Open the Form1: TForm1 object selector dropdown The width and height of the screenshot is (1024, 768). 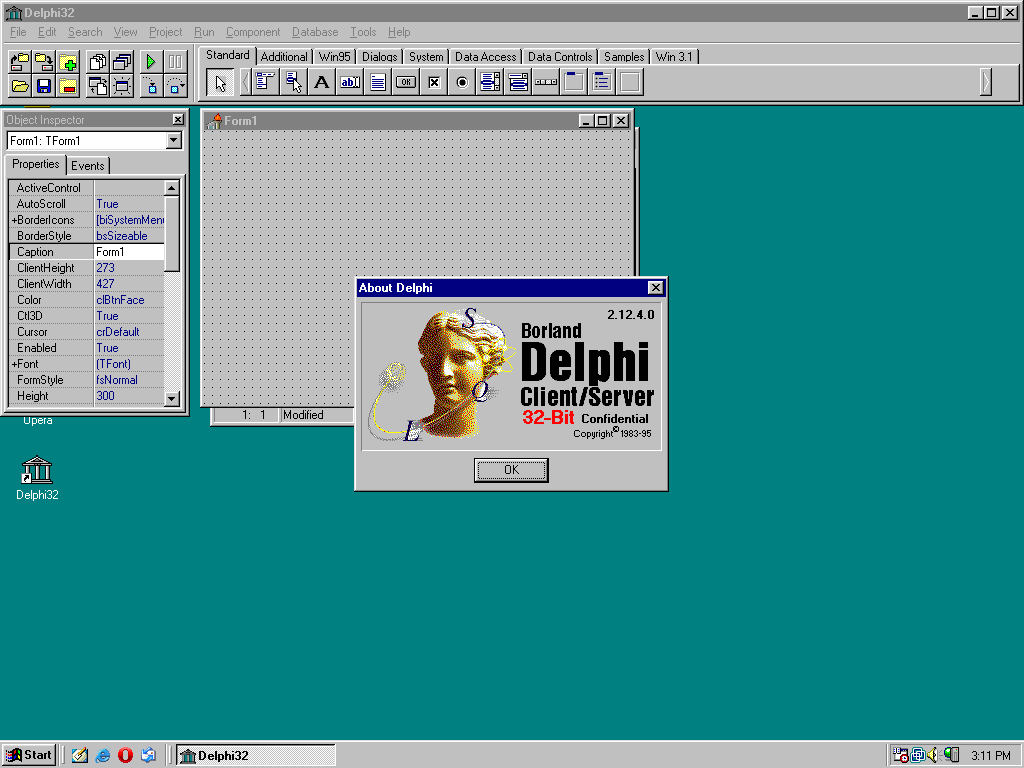coord(173,140)
